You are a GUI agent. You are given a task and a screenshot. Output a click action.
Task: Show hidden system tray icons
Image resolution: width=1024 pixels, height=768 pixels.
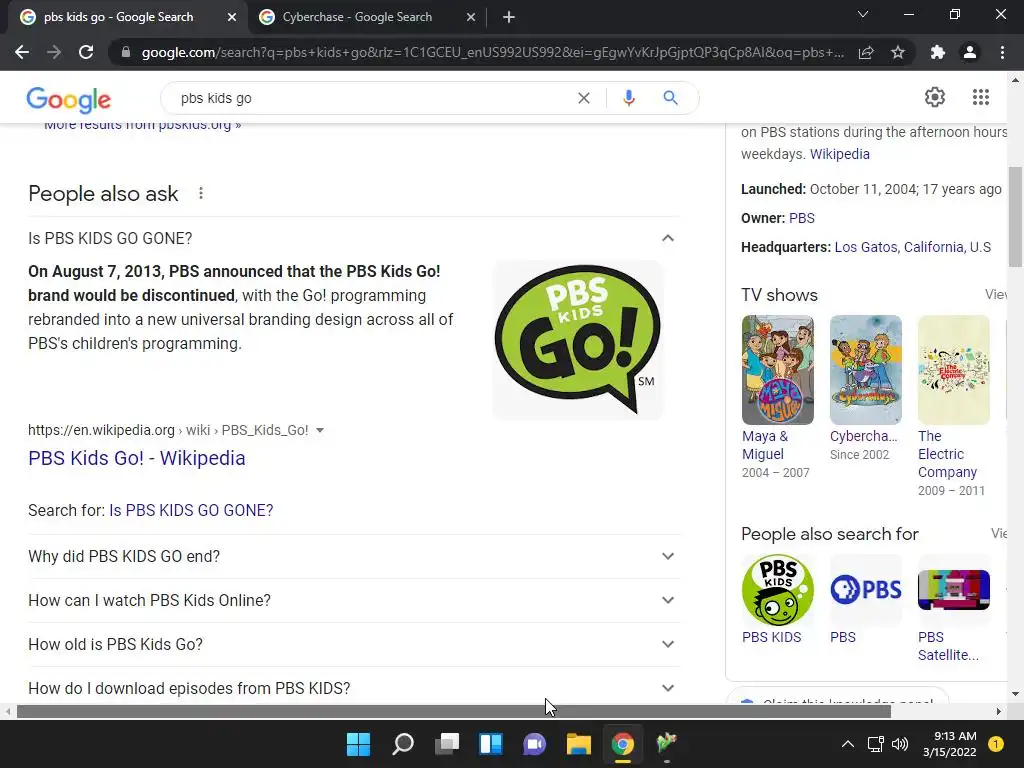(x=848, y=744)
